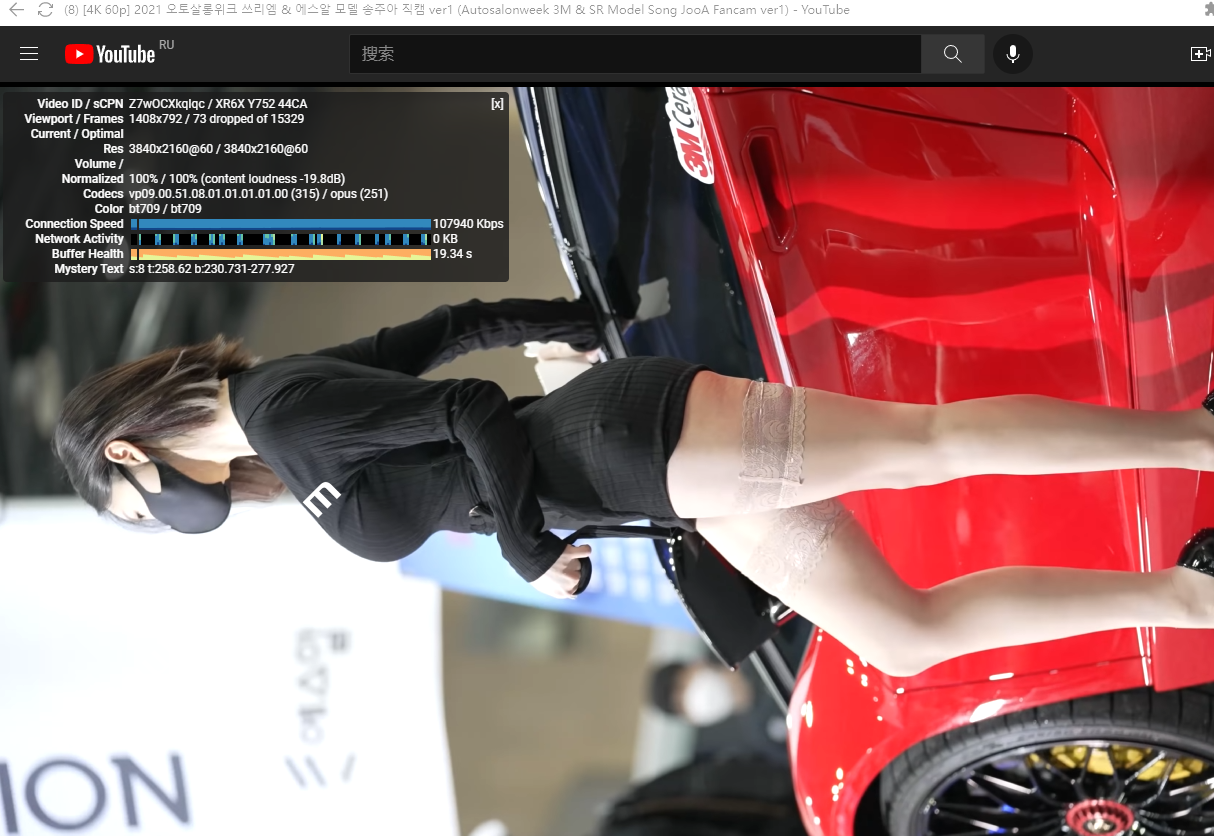
Task: Open the YouTube hamburger guide menu
Action: [29, 54]
